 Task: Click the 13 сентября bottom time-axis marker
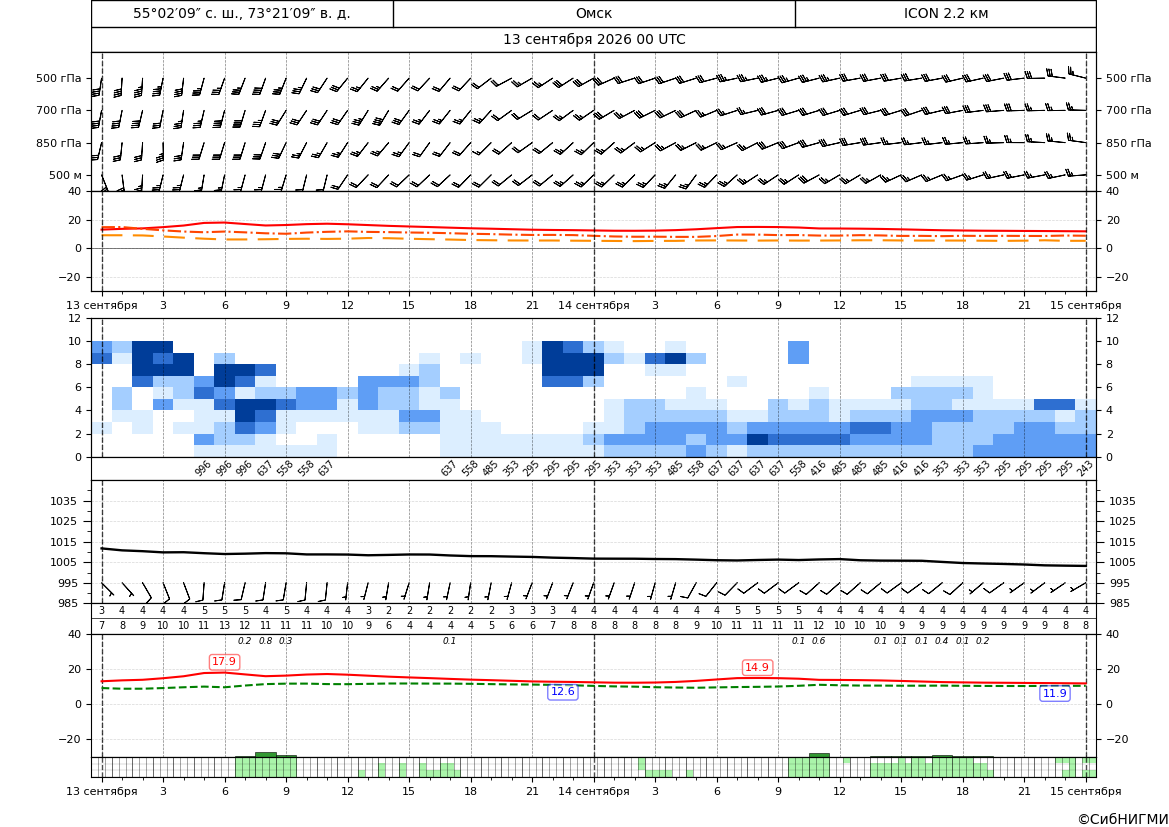point(102,791)
